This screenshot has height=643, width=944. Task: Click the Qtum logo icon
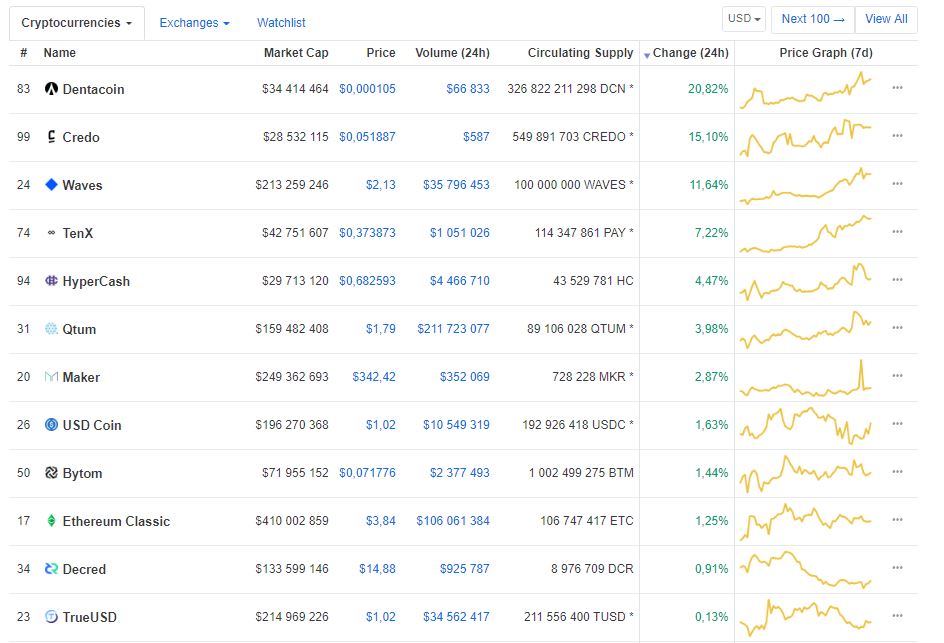(51, 329)
